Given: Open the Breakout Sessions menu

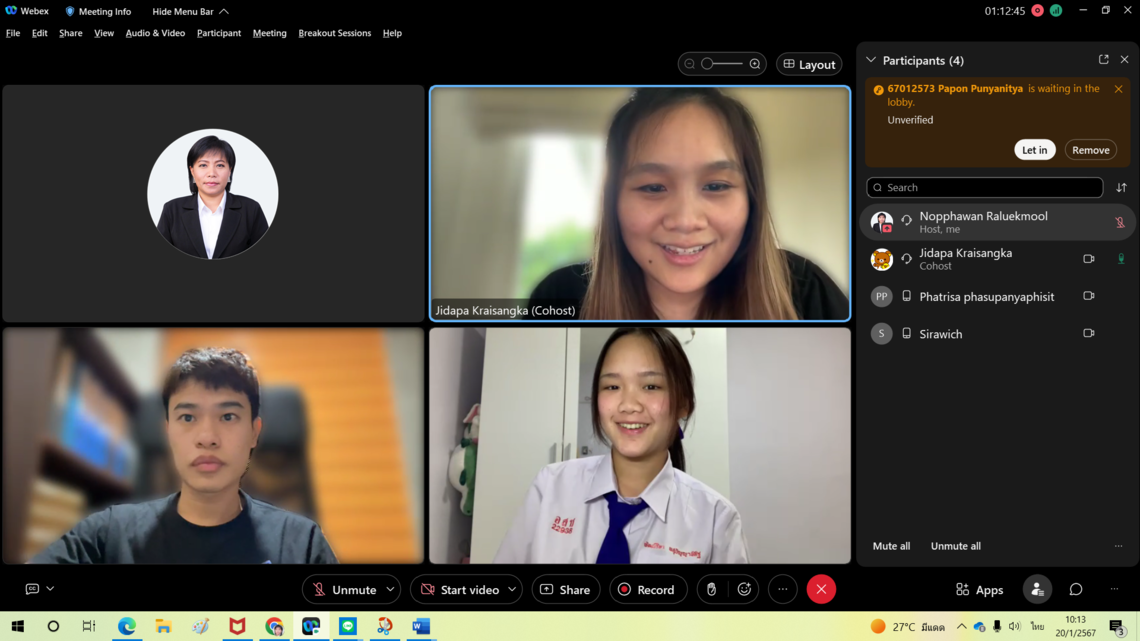Looking at the screenshot, I should (334, 33).
